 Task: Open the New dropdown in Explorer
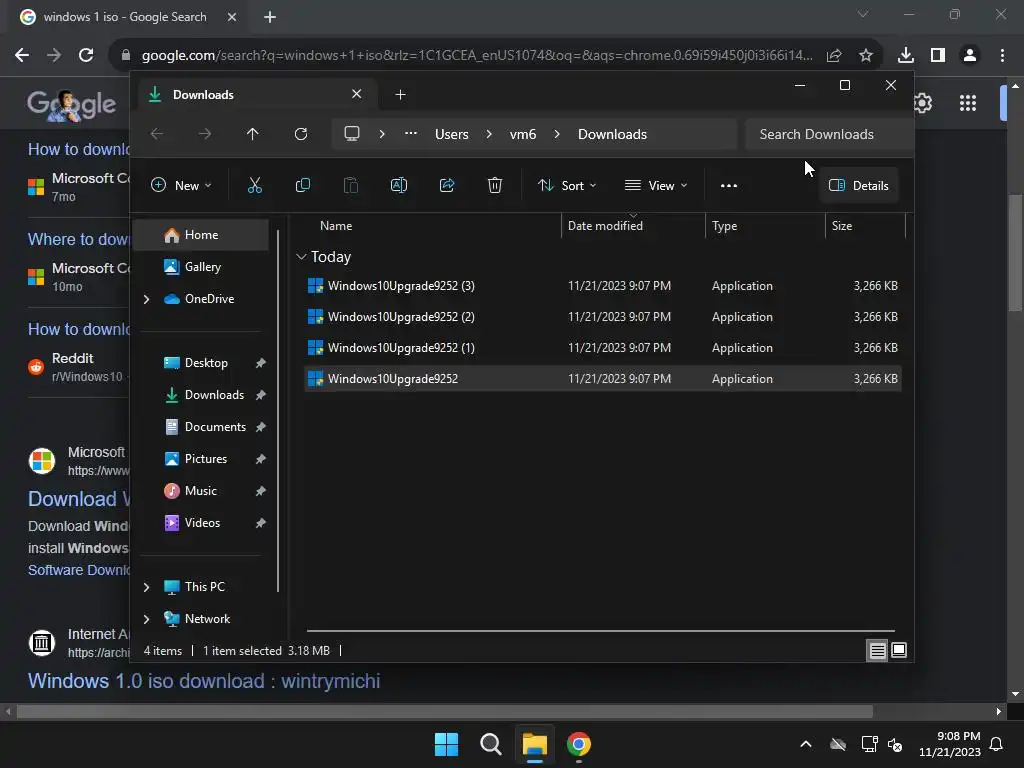point(182,185)
